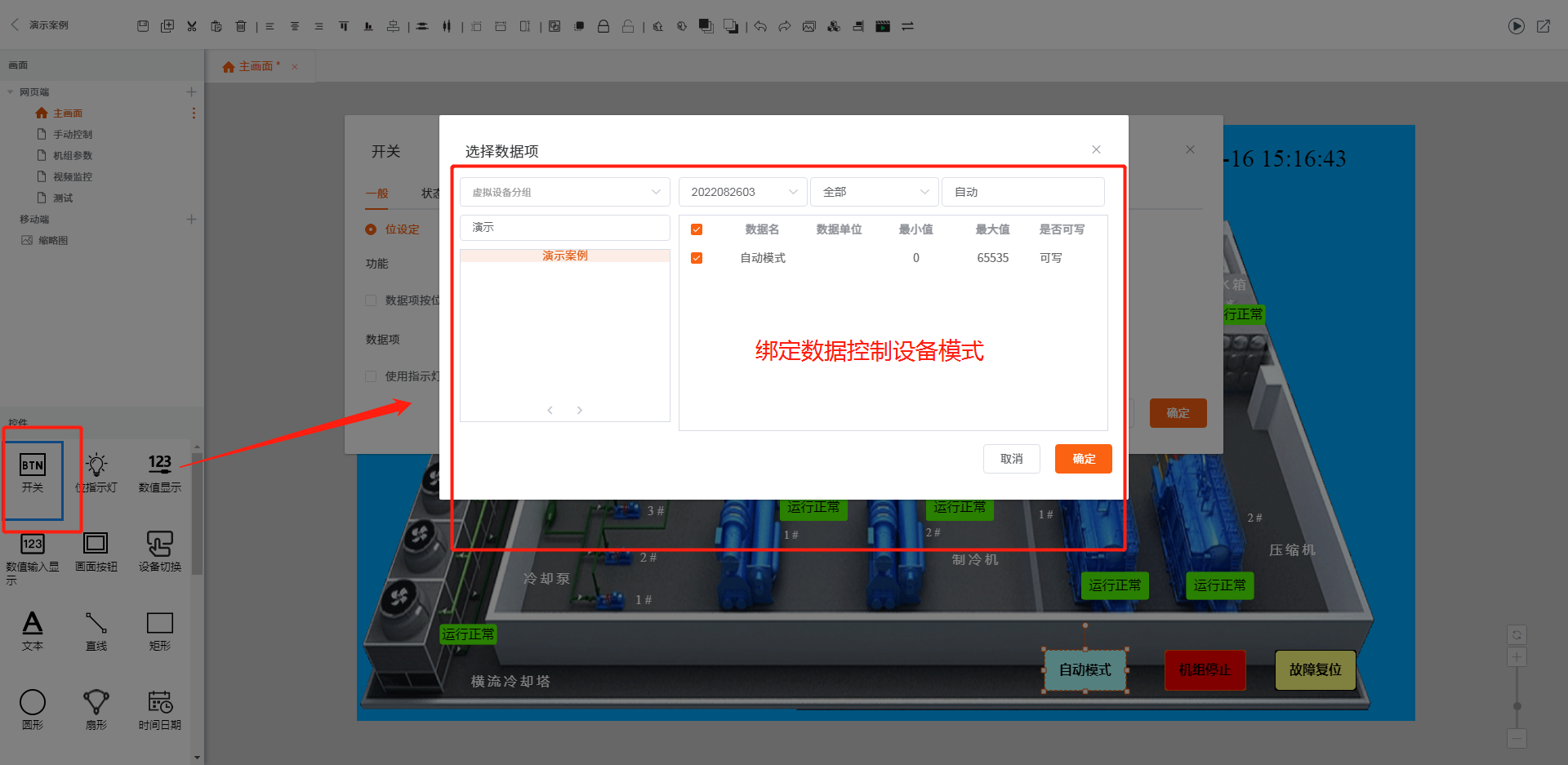Viewport: 1568px width, 765px height.
Task: Select the 矩形 rectangle widget
Action: (x=160, y=631)
